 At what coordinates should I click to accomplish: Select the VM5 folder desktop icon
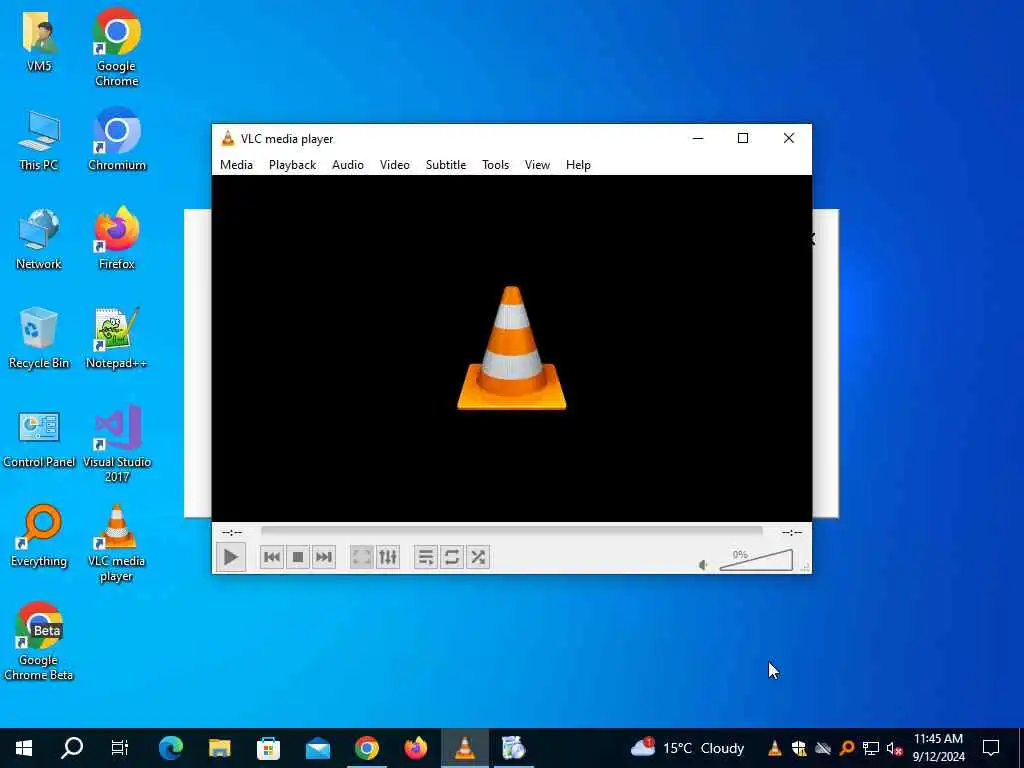(39, 41)
